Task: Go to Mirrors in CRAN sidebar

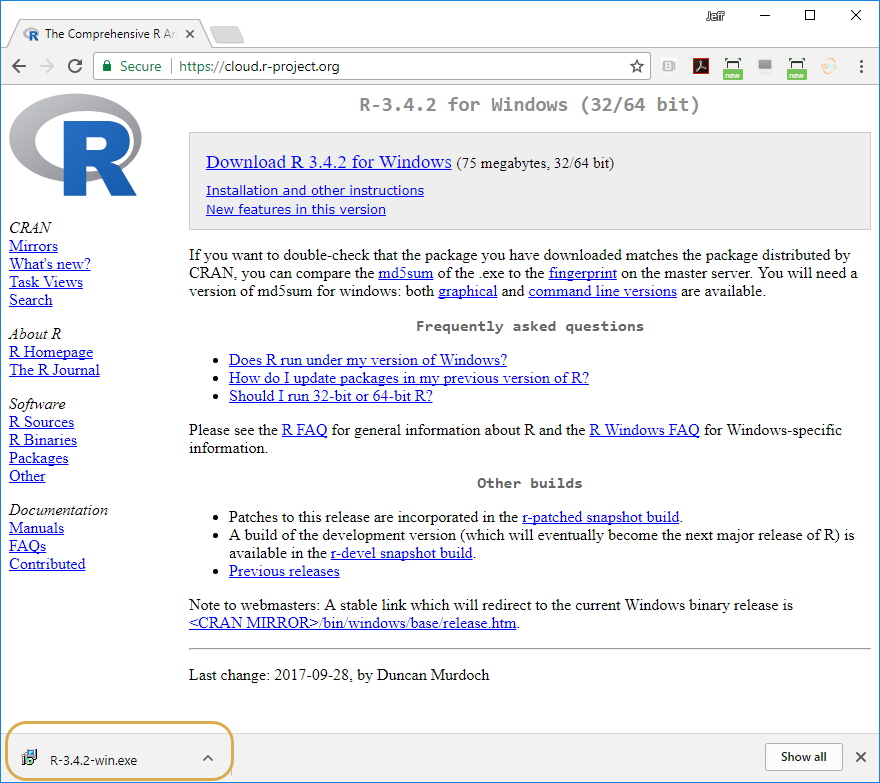Action: (33, 246)
